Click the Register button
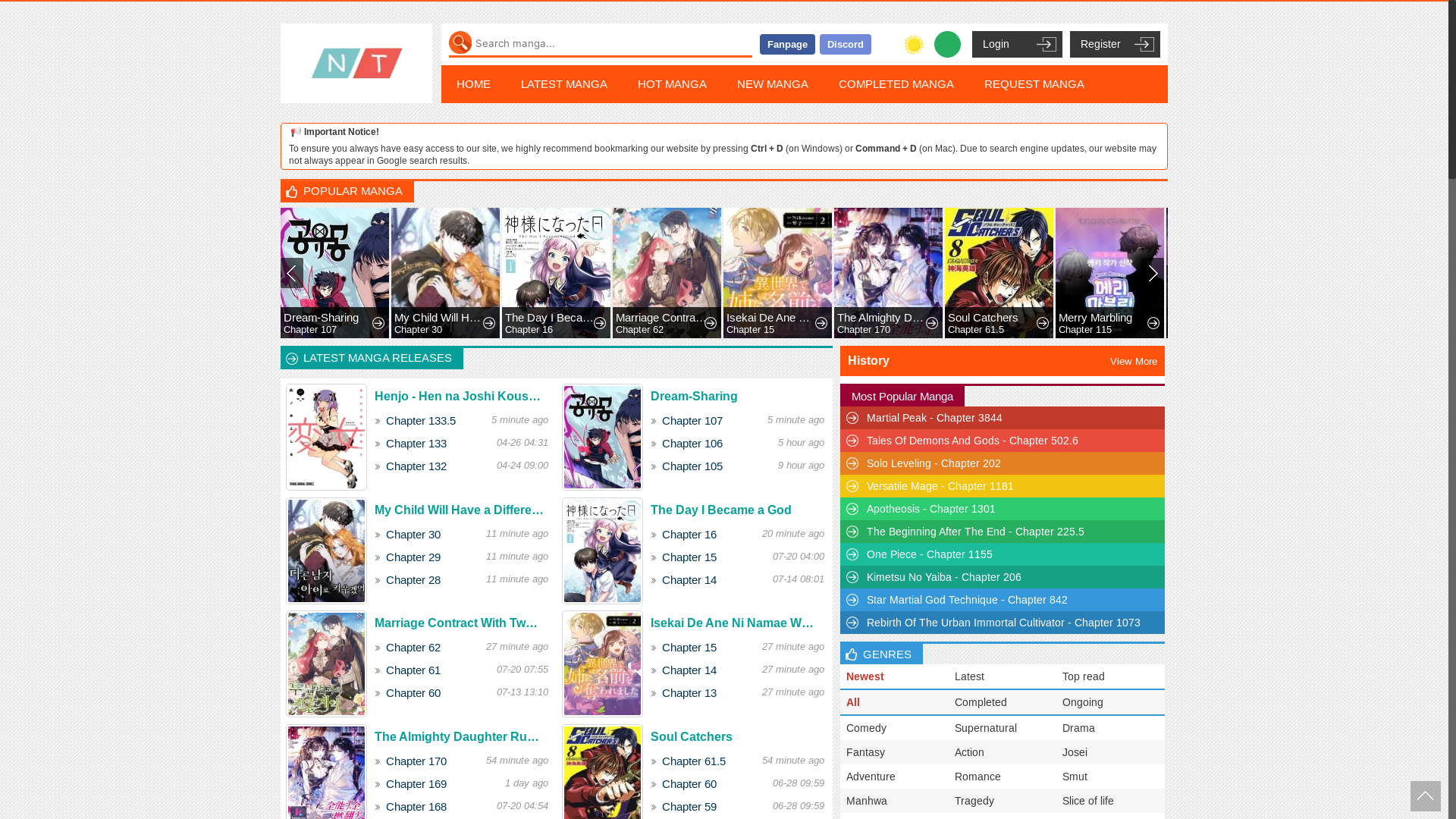 [x=1115, y=44]
